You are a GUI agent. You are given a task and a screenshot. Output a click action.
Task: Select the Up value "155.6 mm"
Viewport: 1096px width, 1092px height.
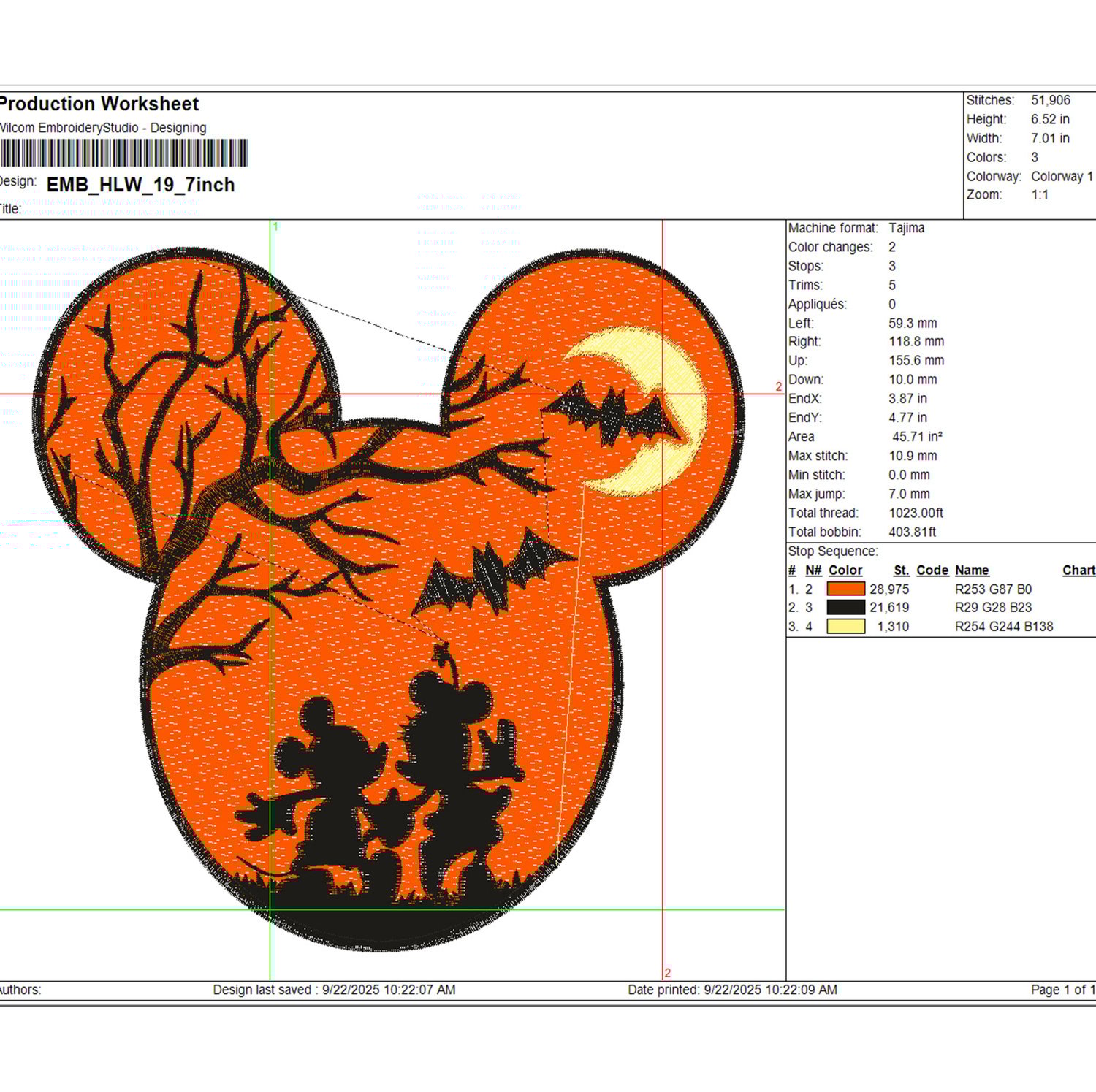point(916,360)
